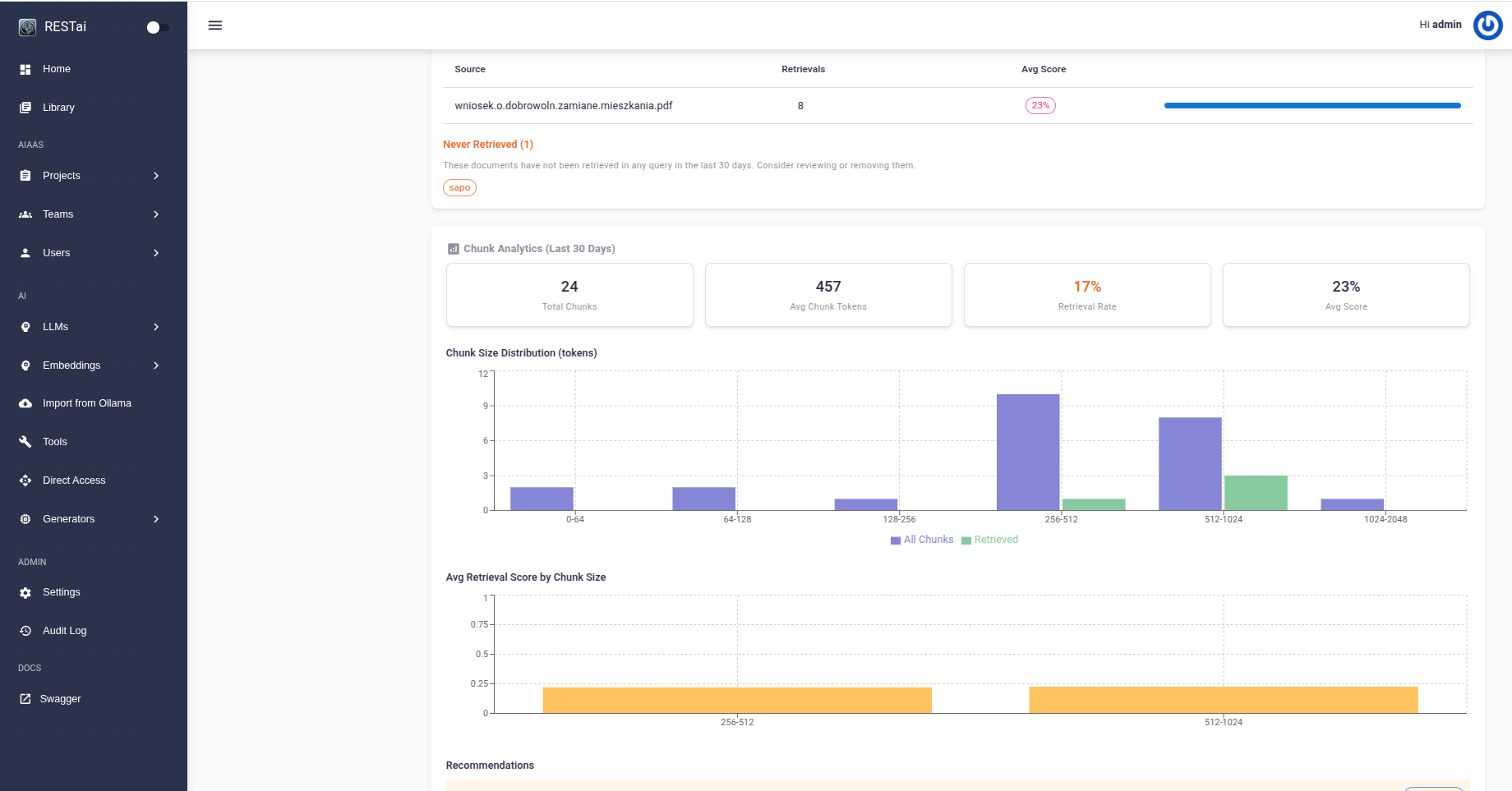
Task: Expand the Embeddings menu
Action: point(71,365)
